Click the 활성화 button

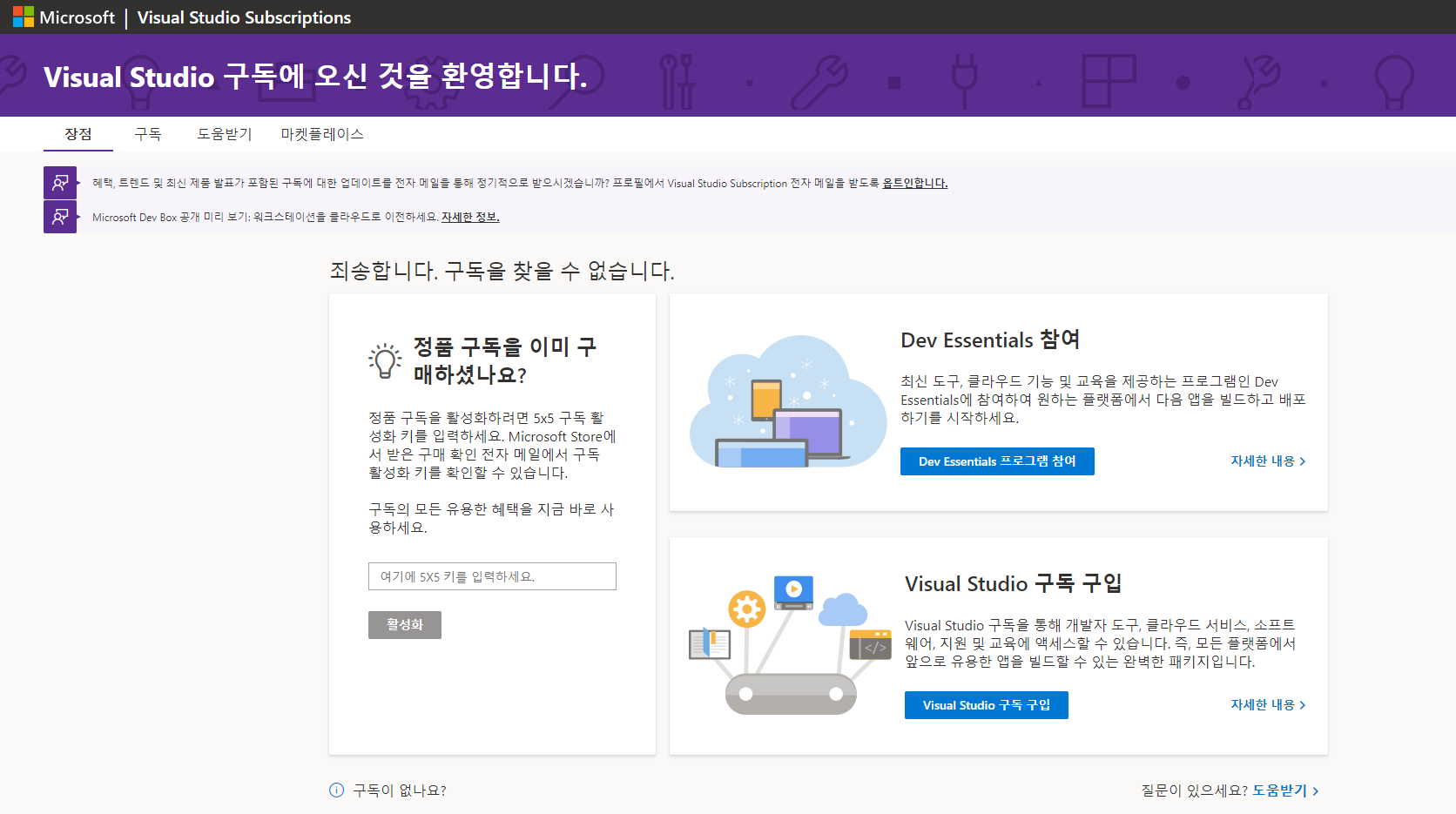coord(405,625)
